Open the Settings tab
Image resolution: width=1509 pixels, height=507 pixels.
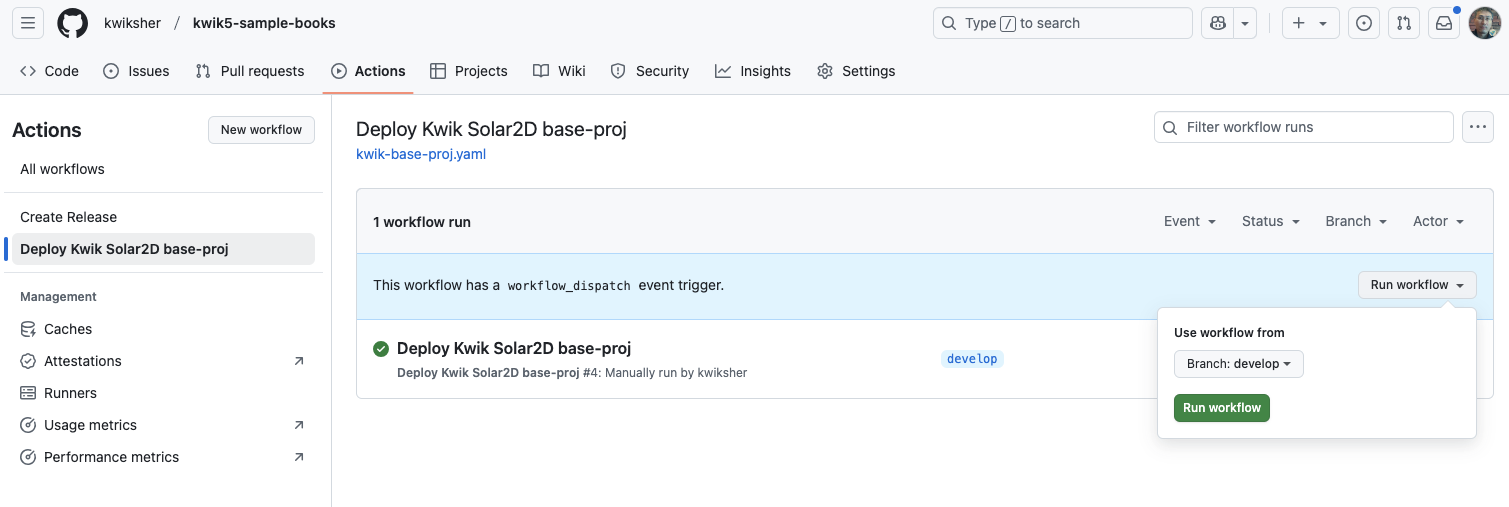856,71
